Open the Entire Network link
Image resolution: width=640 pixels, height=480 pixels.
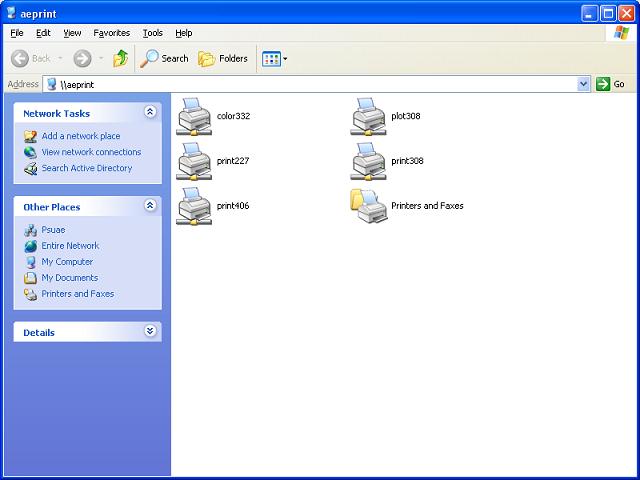[x=70, y=246]
